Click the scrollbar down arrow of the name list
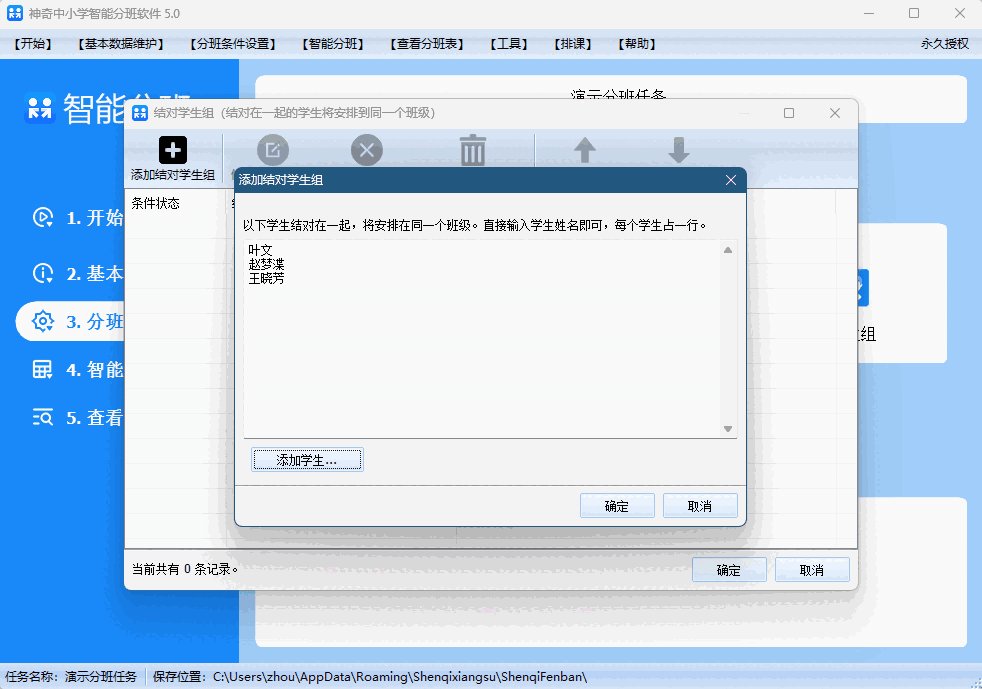982x689 pixels. pos(727,429)
